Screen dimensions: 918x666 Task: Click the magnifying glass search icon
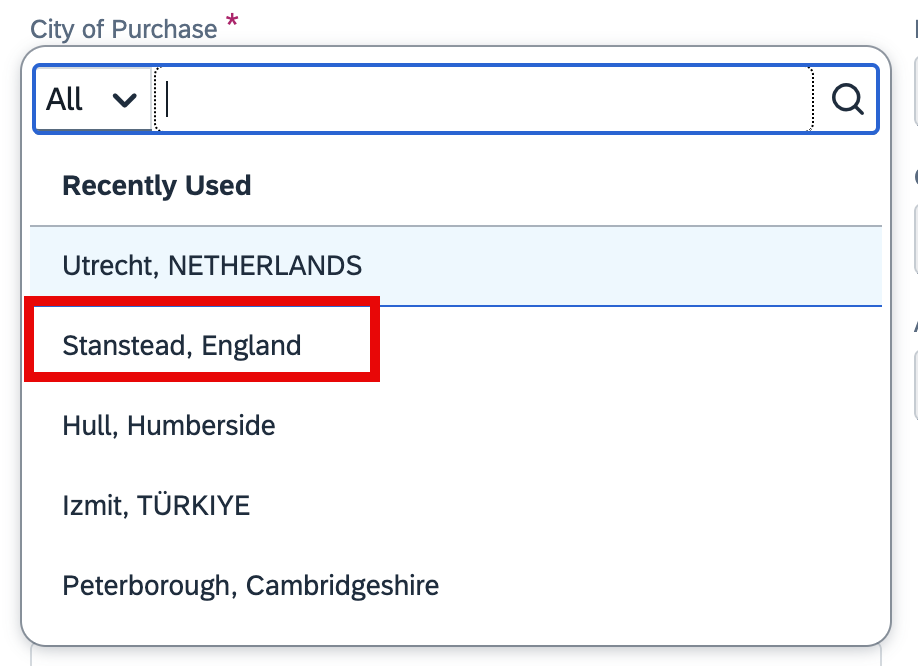847,99
